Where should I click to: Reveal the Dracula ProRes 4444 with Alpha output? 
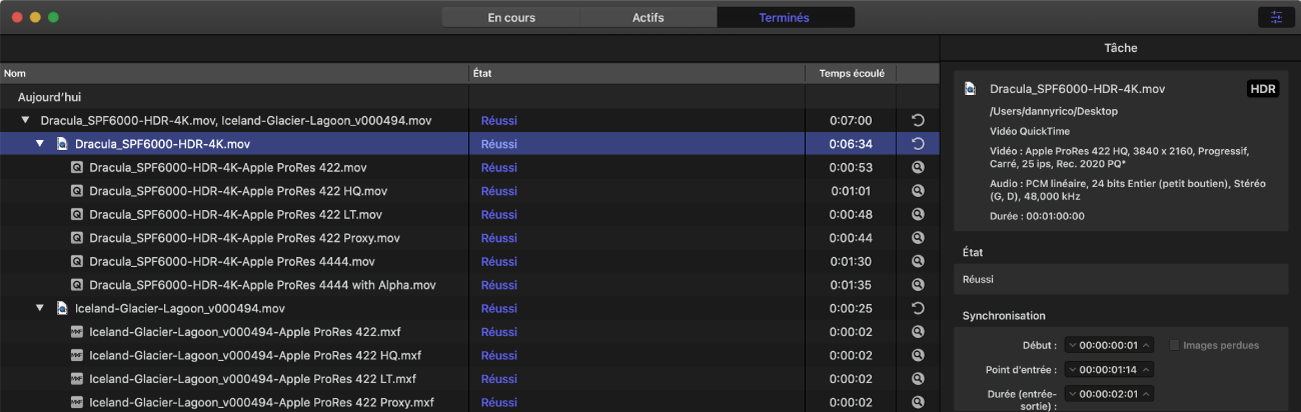(918, 285)
